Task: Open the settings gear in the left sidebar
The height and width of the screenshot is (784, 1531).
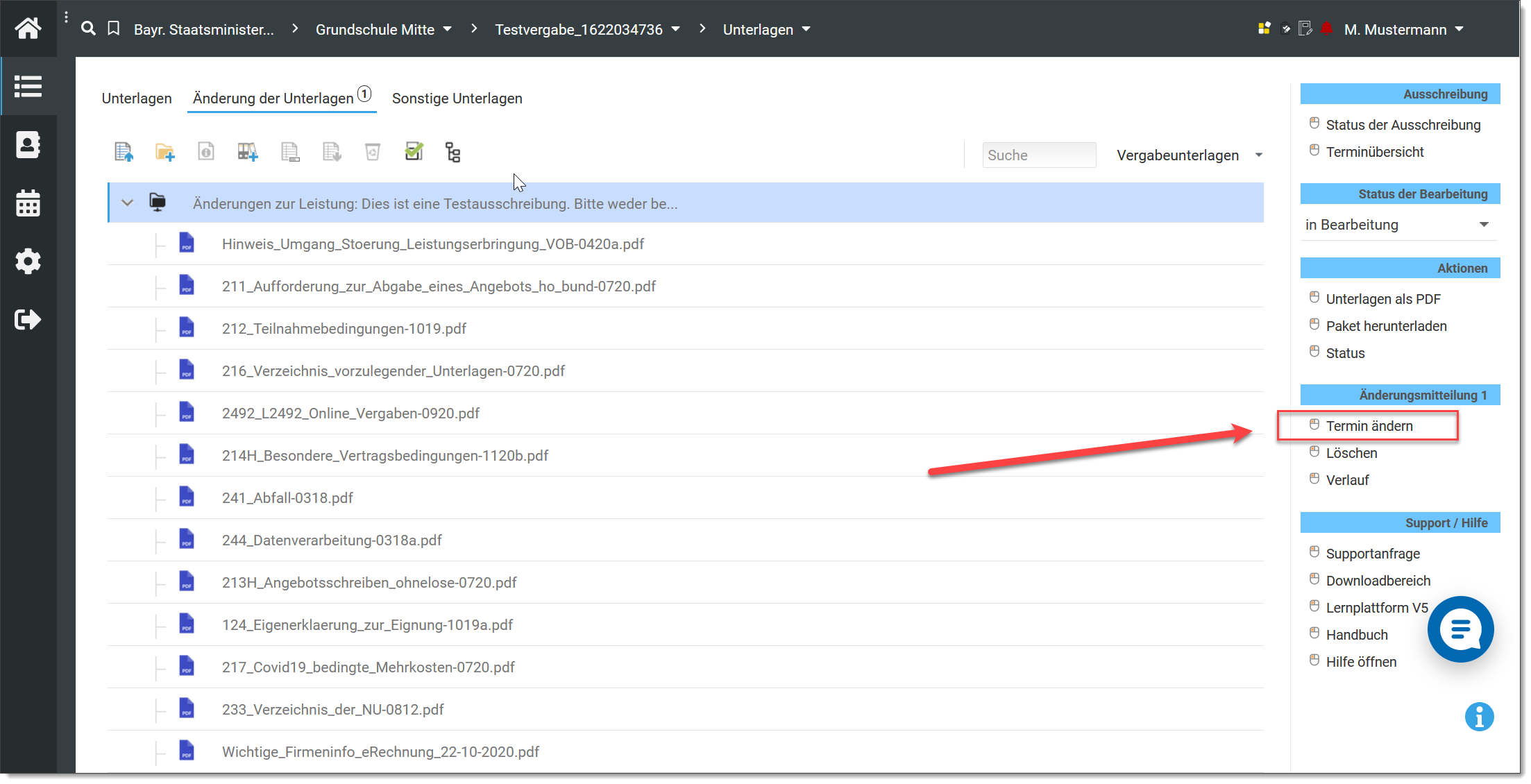Action: point(28,262)
